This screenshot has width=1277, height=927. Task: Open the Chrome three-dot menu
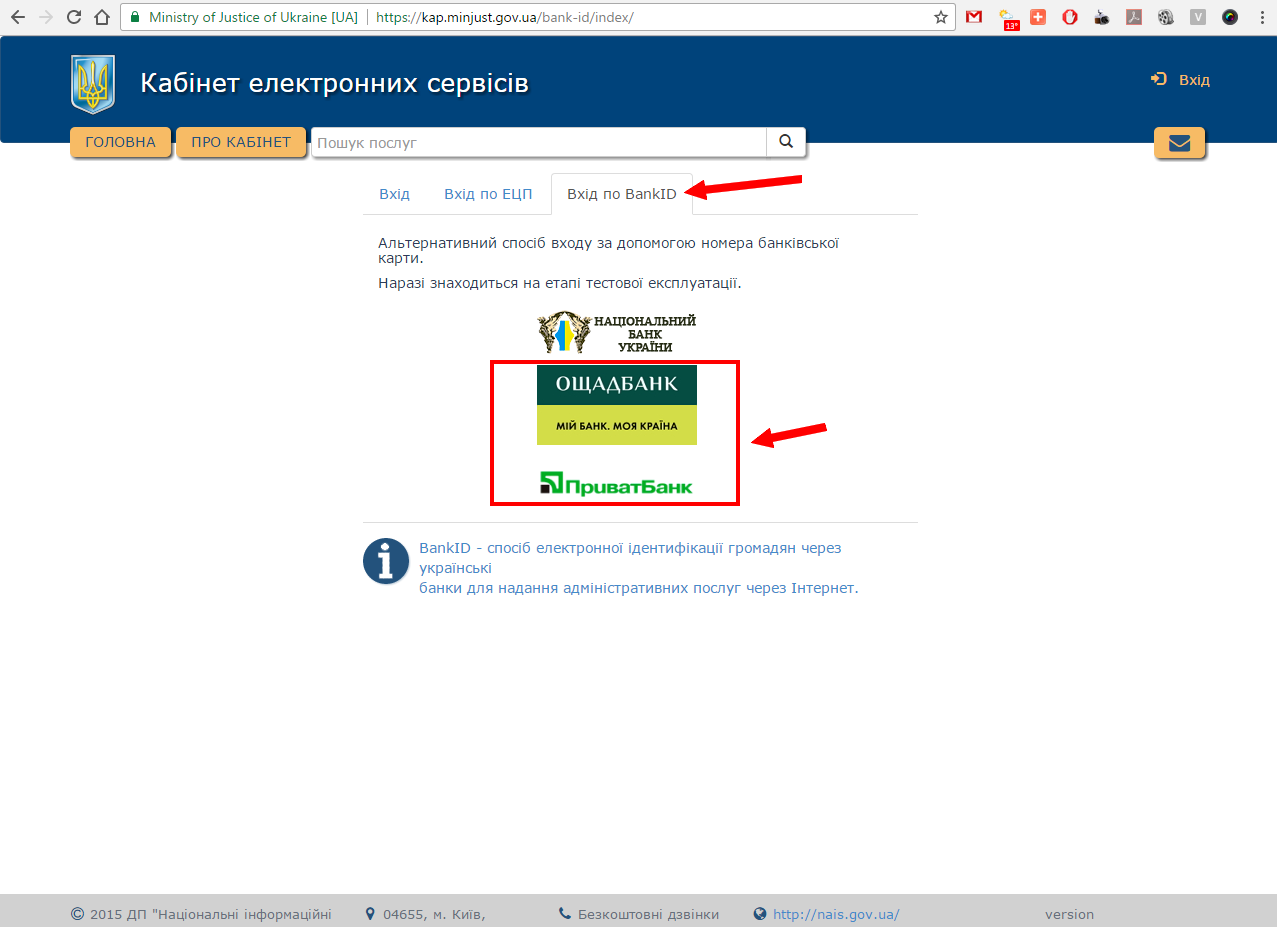click(x=1260, y=17)
